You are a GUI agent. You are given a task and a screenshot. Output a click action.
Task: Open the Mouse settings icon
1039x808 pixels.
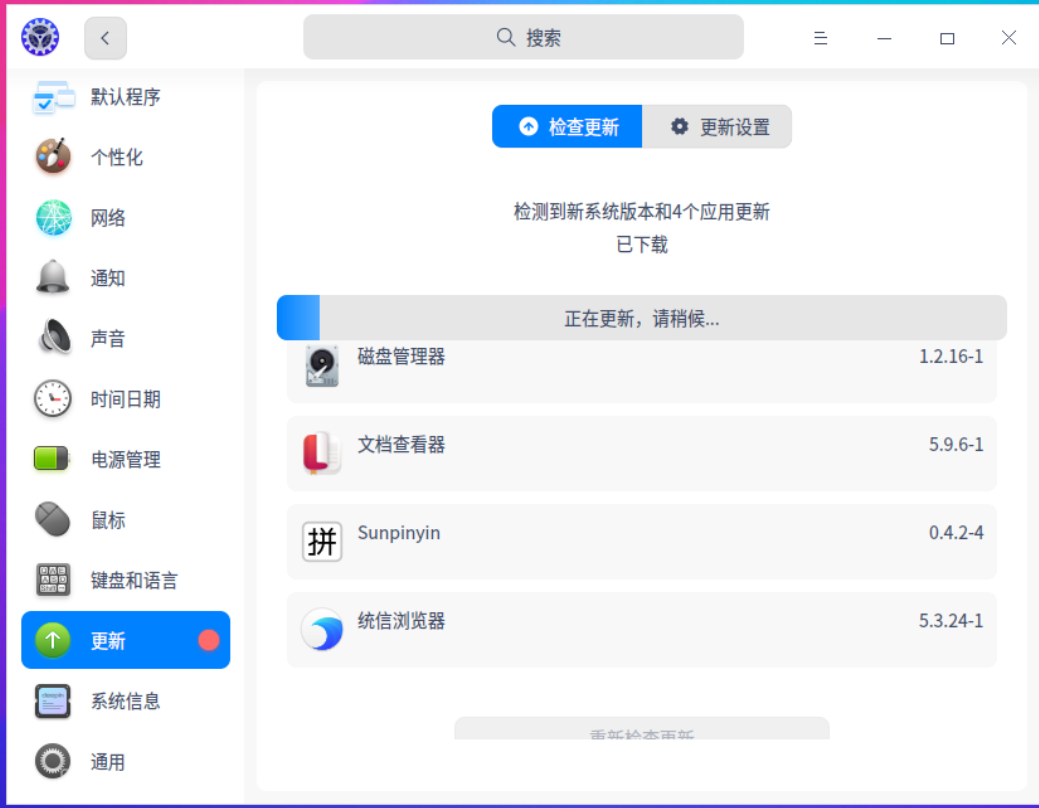(x=53, y=519)
